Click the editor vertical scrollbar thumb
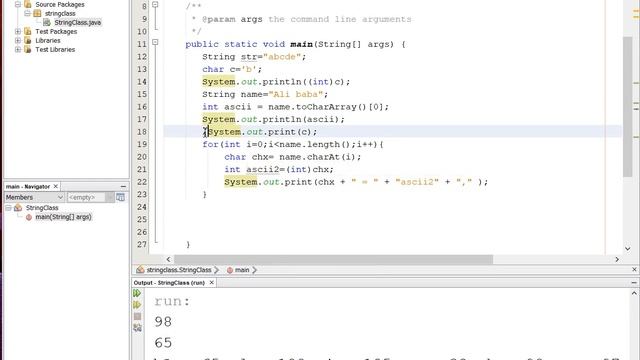 (x=627, y=107)
